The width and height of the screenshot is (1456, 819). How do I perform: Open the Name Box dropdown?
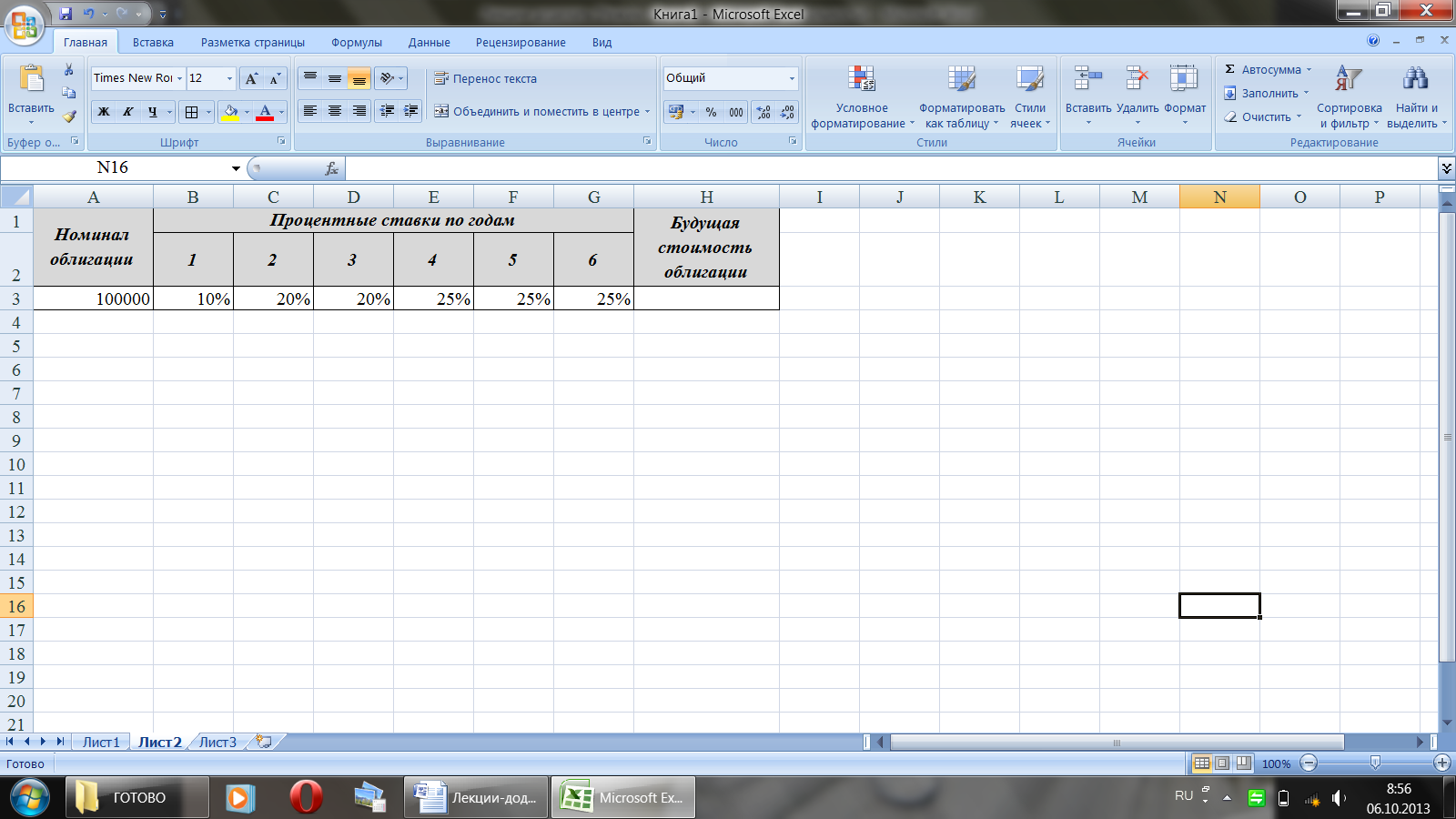coord(236,168)
